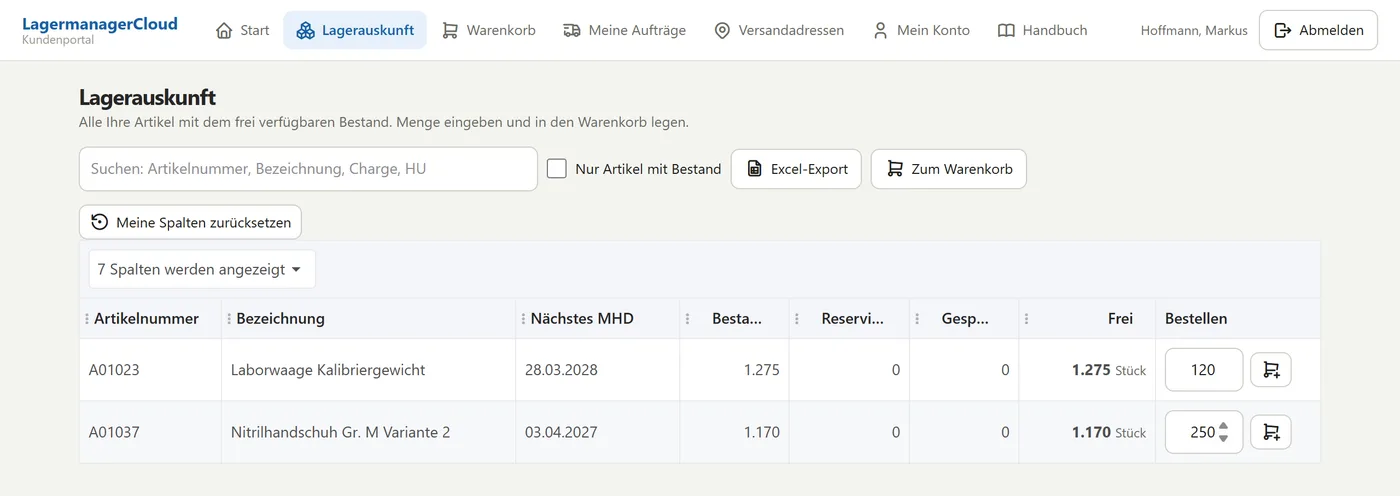The image size is (1400, 496).
Task: Click the Nächstes MHD column handle dots
Action: tap(524, 319)
